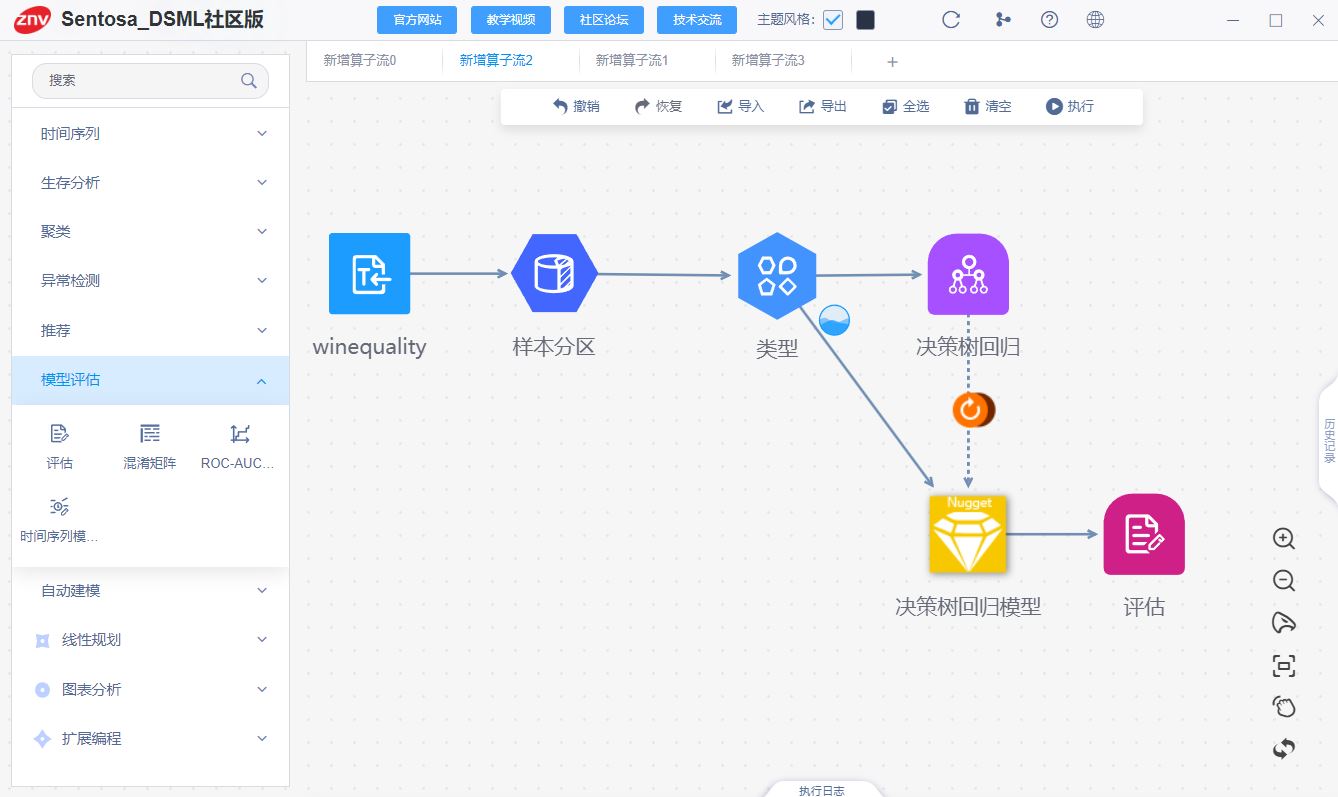The image size is (1338, 797).
Task: Click the search magnifier icon
Action: 249,81
